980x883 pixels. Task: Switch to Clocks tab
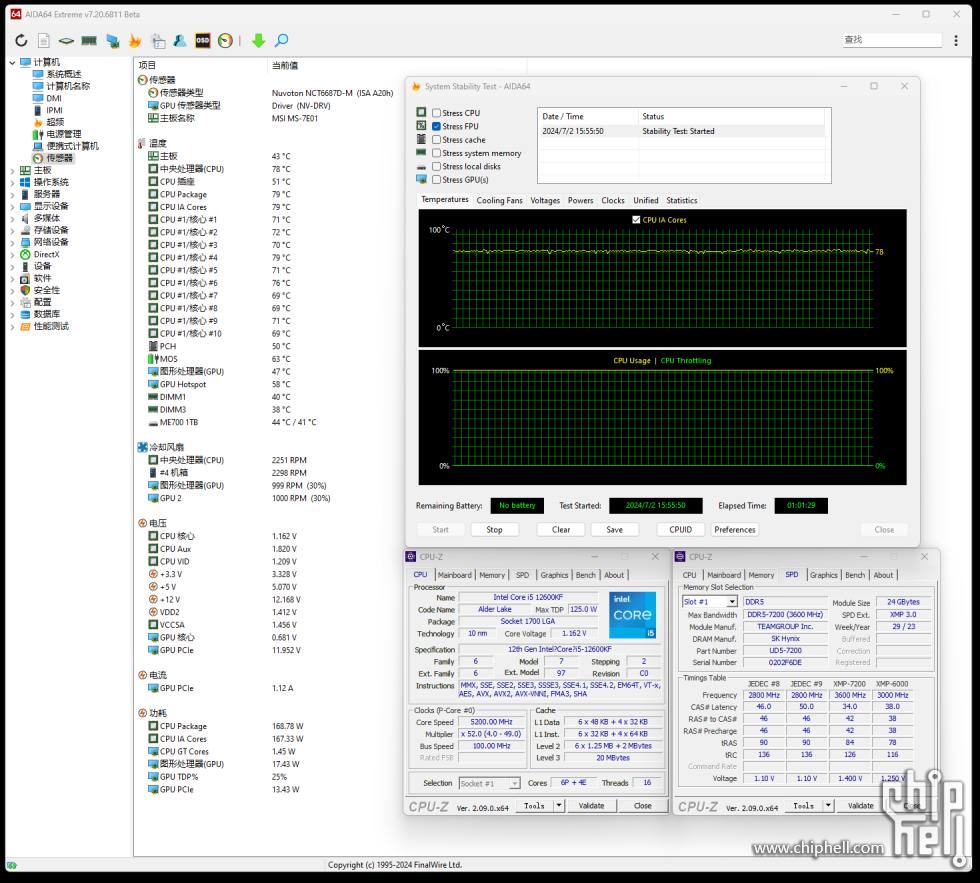pos(612,201)
